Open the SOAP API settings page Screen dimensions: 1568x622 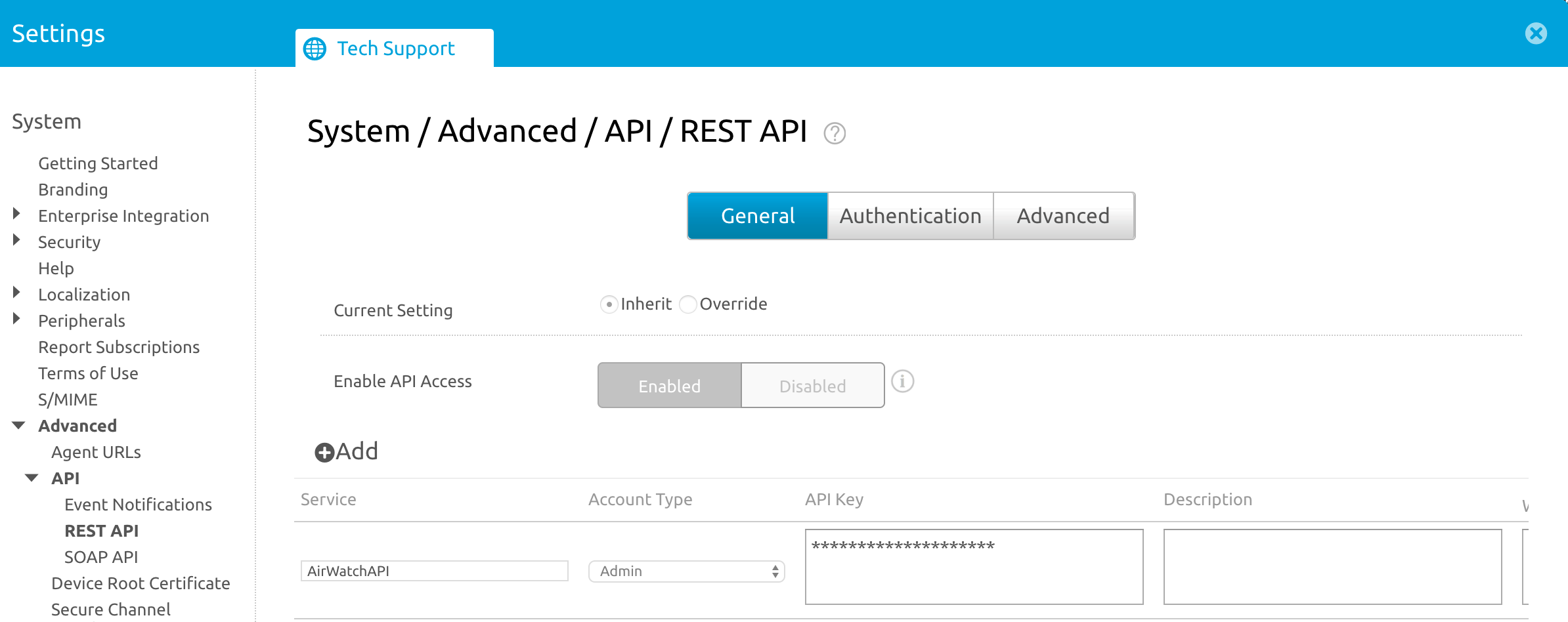pos(101,557)
